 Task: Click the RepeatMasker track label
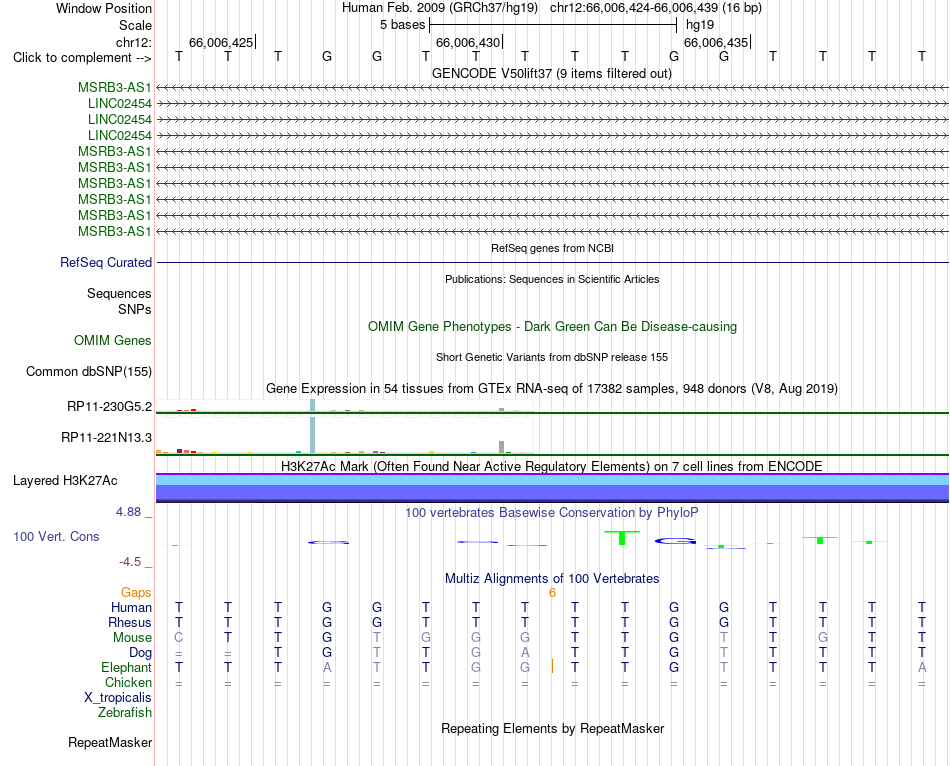click(110, 742)
